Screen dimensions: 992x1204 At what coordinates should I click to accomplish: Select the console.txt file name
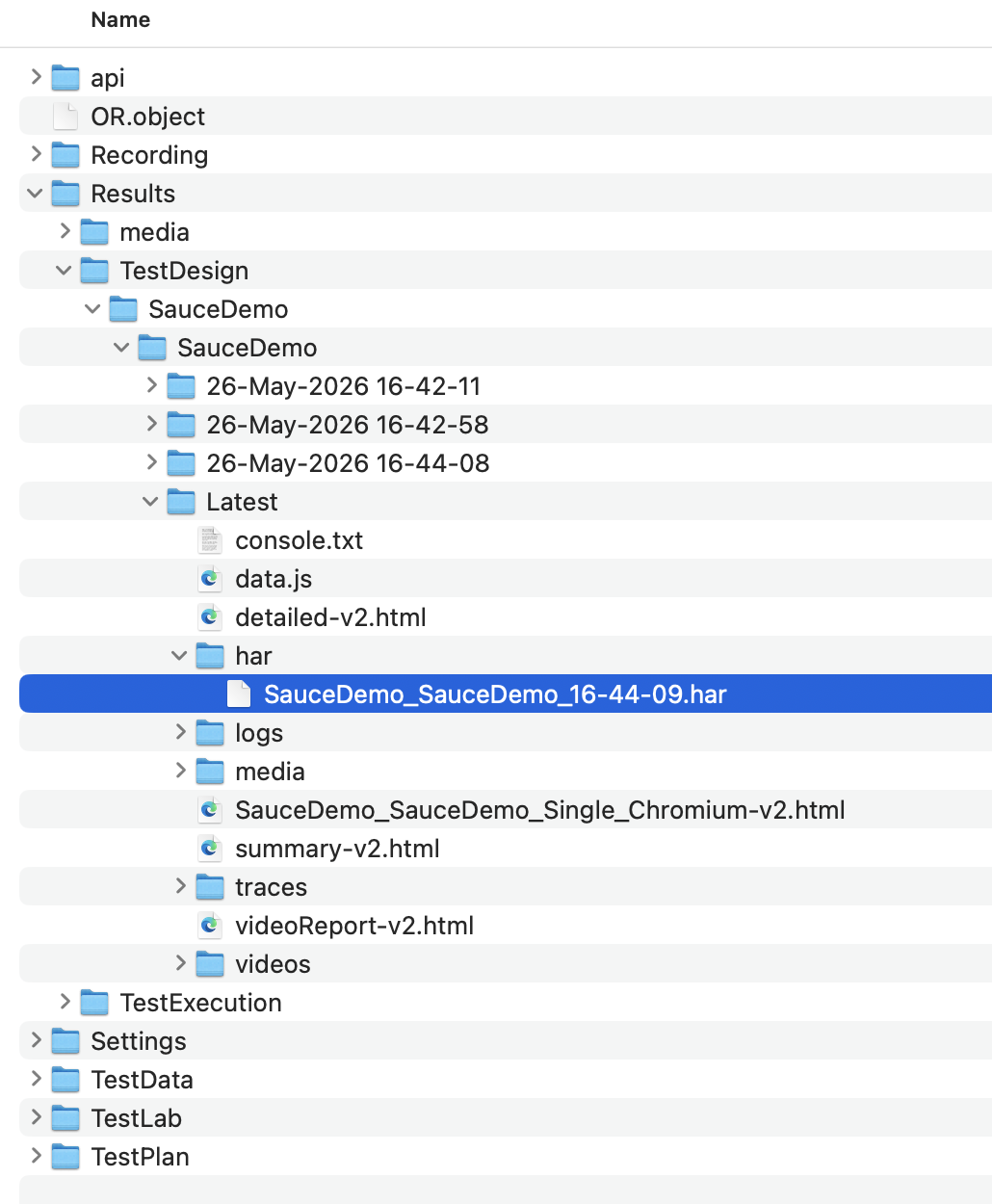300,540
